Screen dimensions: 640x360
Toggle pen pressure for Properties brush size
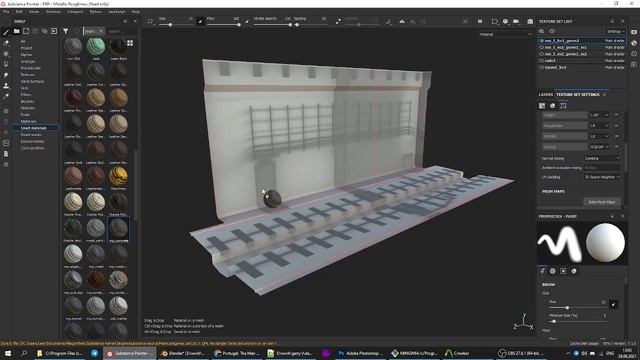point(613,304)
